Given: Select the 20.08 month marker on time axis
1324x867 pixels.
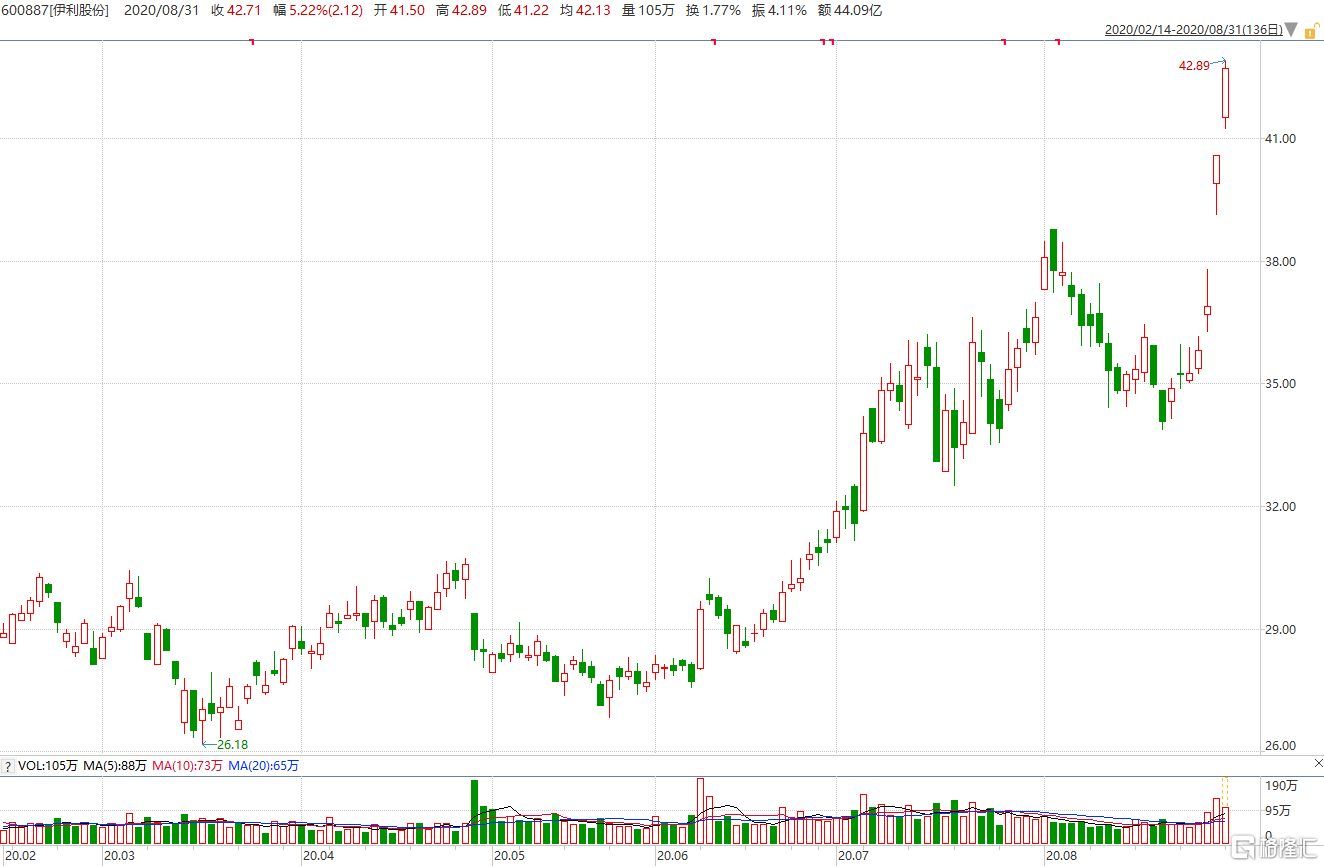Looking at the screenshot, I should click(x=1062, y=857).
